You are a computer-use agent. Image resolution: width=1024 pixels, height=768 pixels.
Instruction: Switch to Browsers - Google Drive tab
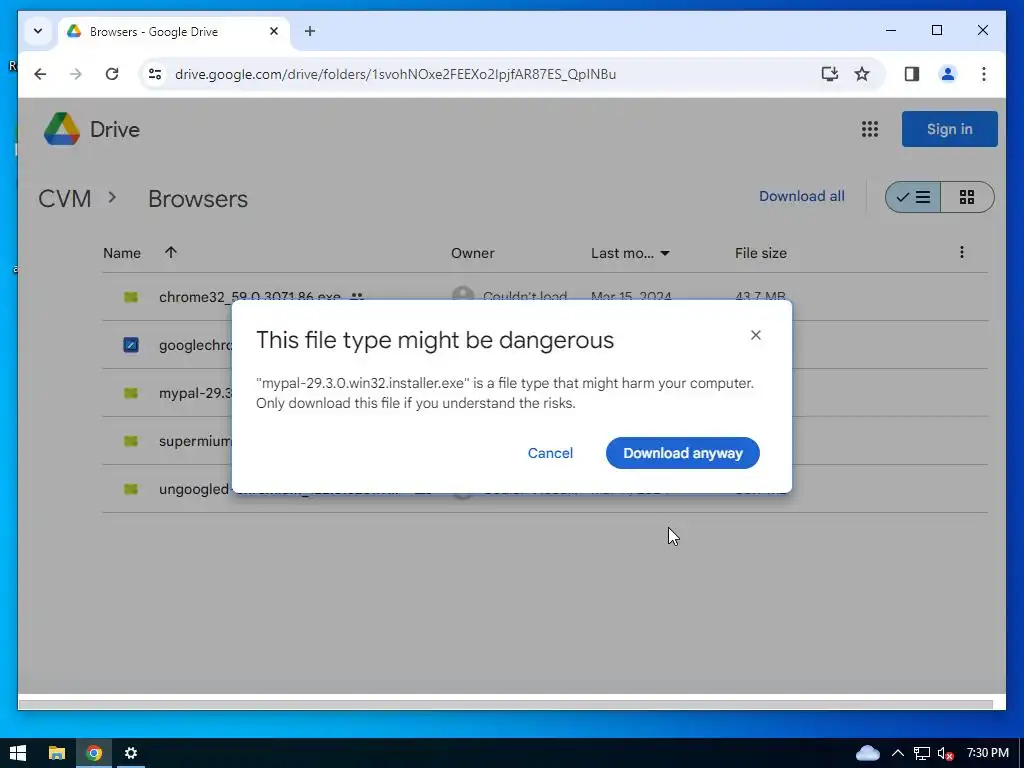pyautogui.click(x=154, y=32)
